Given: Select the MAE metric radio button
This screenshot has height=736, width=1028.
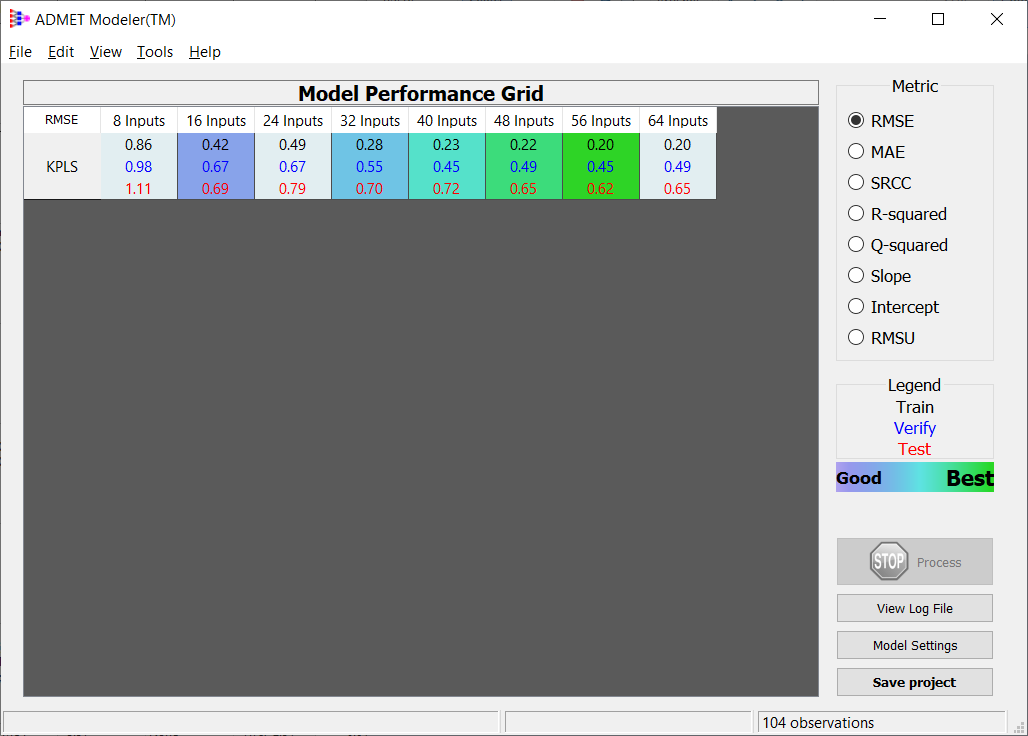Looking at the screenshot, I should pyautogui.click(x=856, y=151).
